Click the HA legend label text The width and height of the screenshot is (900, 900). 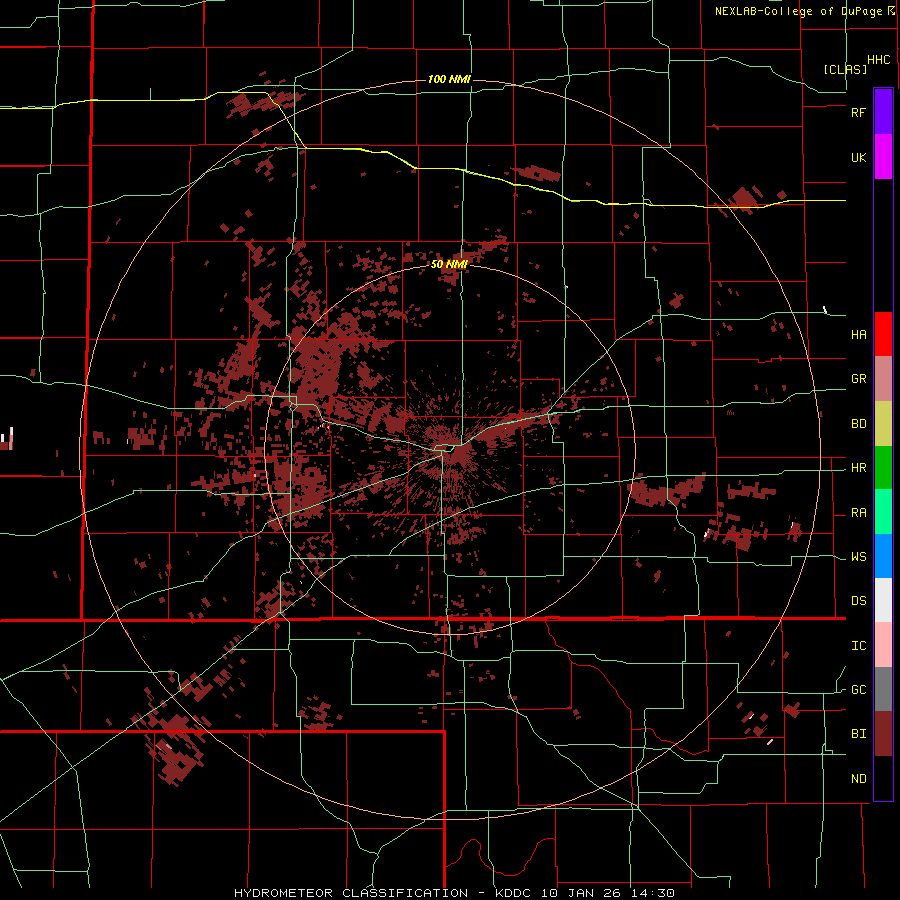click(x=858, y=335)
